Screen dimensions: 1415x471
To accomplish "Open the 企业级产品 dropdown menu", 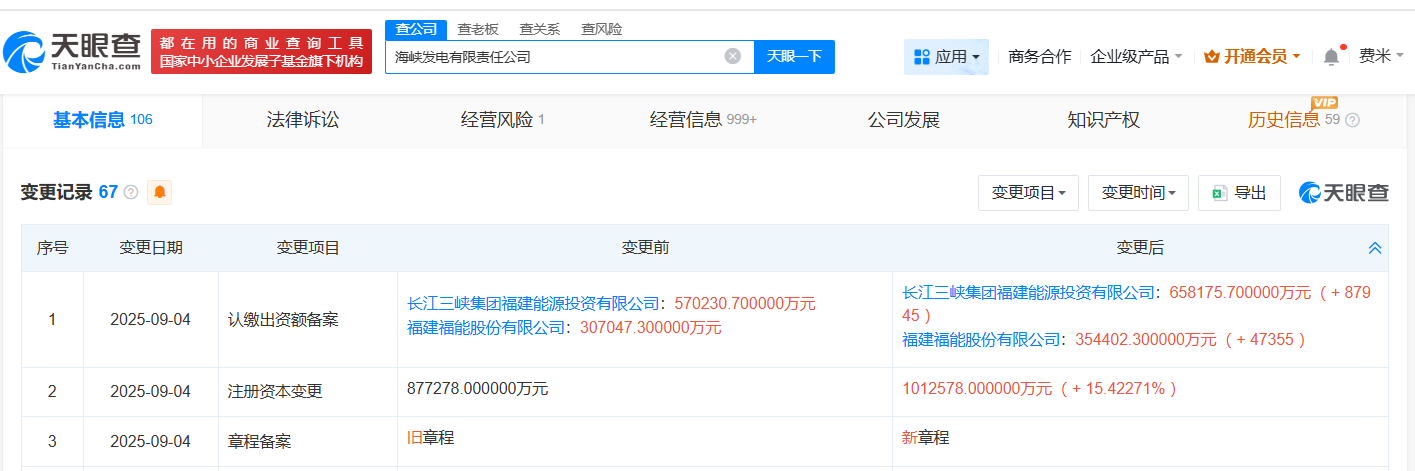I will pyautogui.click(x=1136, y=57).
